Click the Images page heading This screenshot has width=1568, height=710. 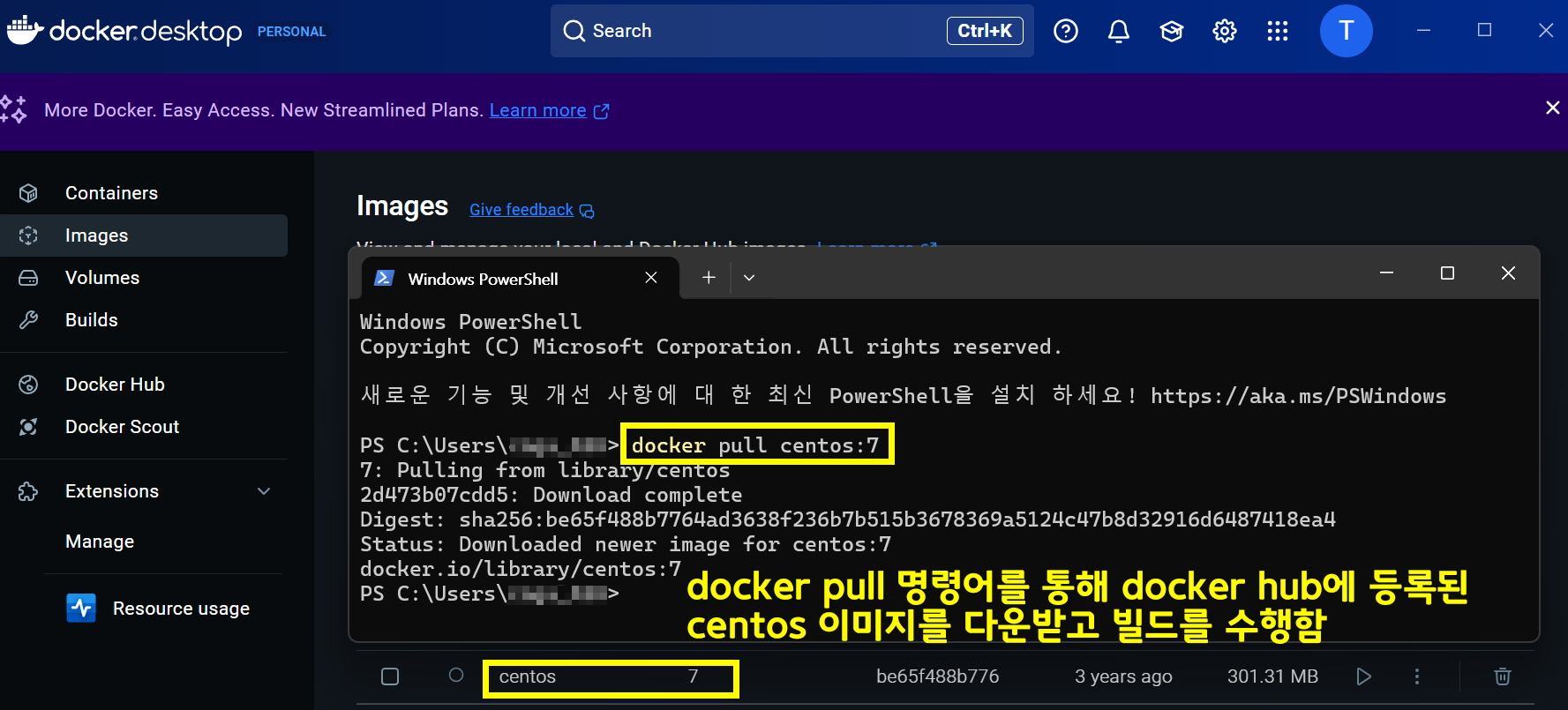tap(402, 206)
